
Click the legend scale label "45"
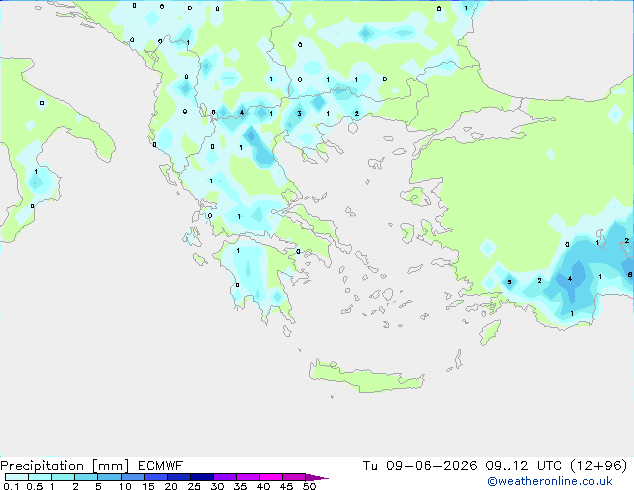pos(286,486)
